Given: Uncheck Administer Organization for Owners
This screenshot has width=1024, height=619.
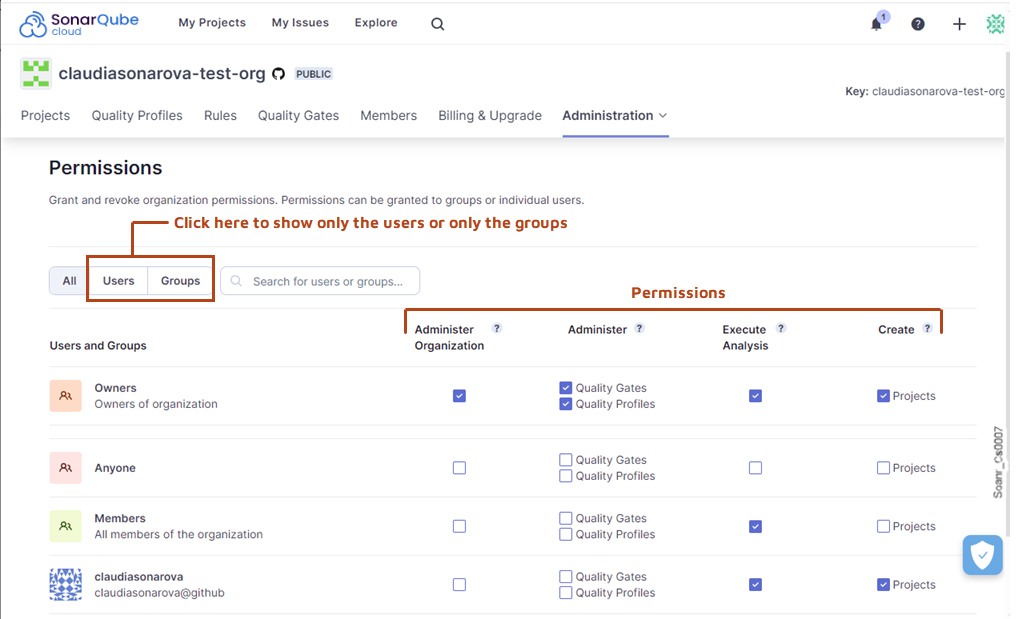Looking at the screenshot, I should [x=459, y=396].
